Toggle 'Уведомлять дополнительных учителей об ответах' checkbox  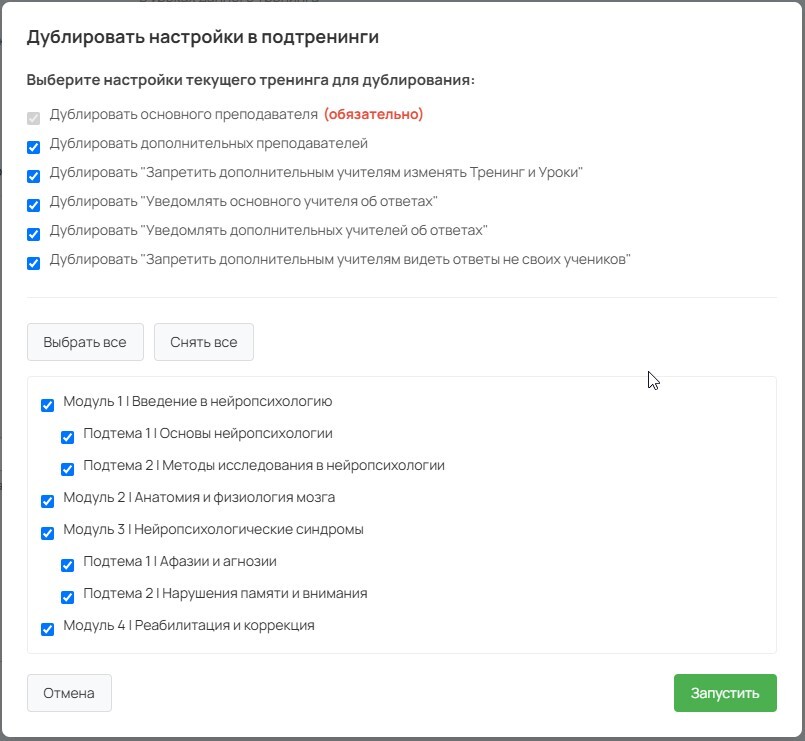34,234
